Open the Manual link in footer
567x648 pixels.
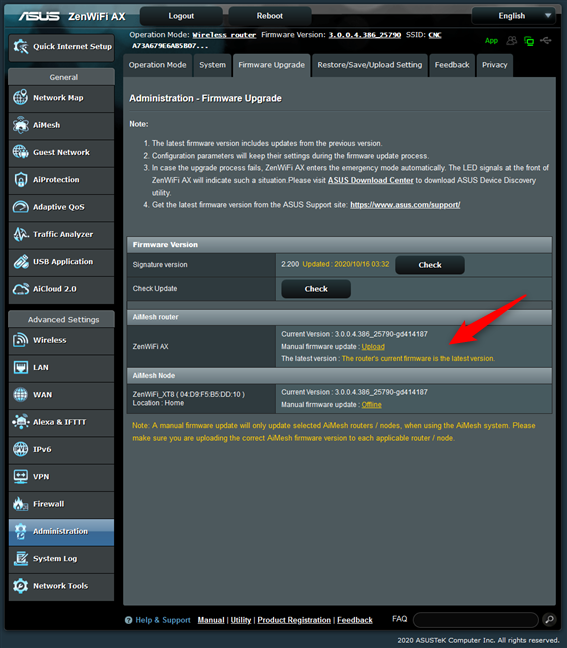click(211, 620)
